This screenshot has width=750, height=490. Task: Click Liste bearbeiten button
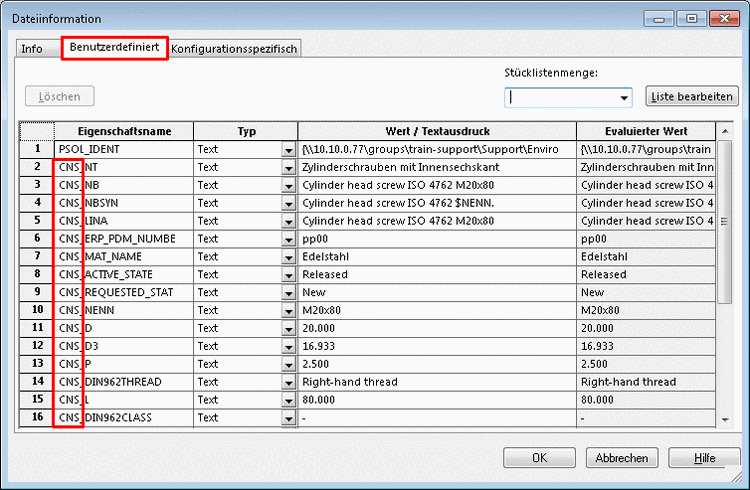(x=692, y=96)
